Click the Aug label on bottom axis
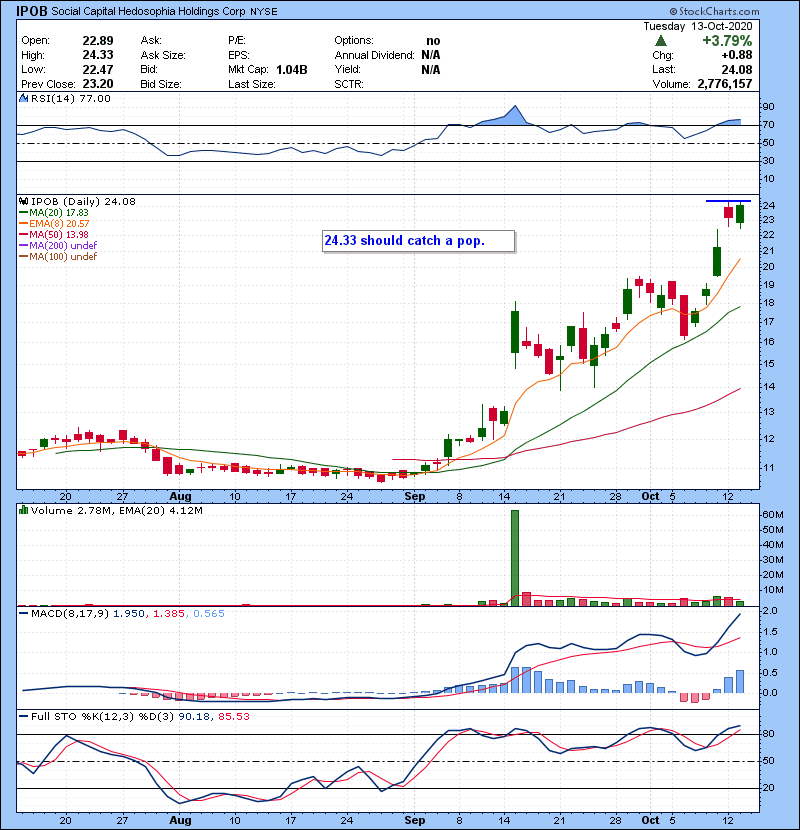 point(180,820)
